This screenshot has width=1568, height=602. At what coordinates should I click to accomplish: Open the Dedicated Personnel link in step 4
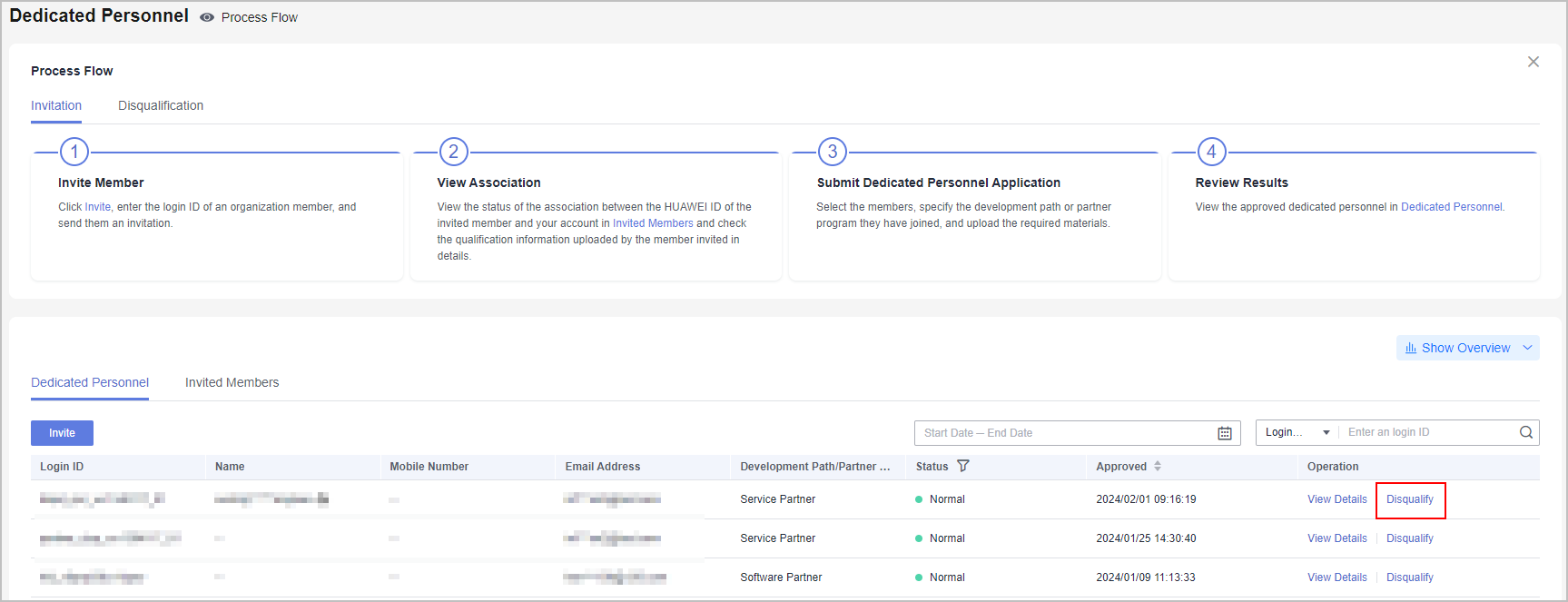click(1451, 207)
